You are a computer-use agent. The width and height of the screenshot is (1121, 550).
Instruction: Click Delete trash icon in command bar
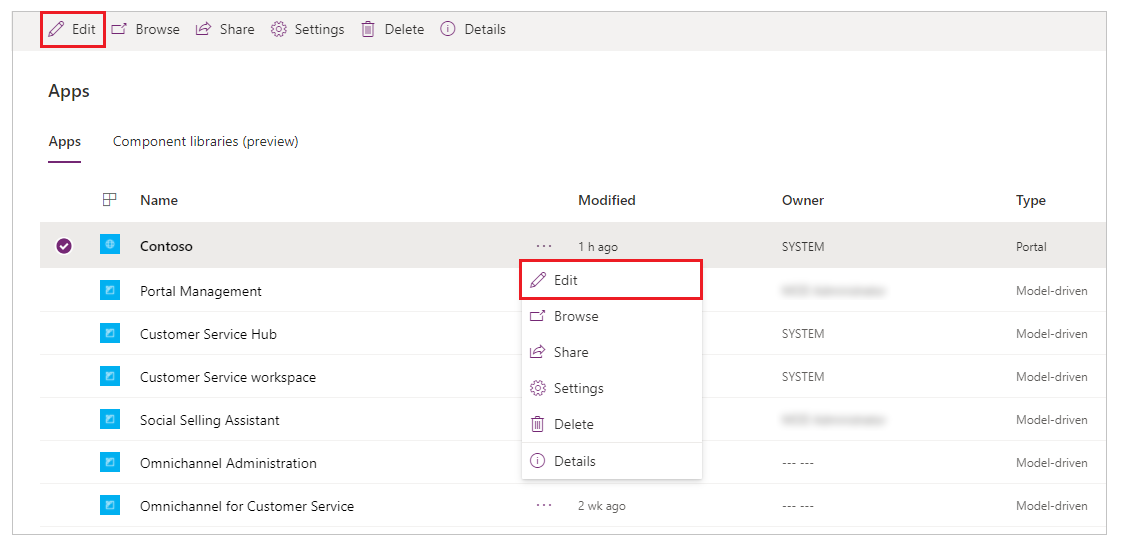pyautogui.click(x=368, y=30)
